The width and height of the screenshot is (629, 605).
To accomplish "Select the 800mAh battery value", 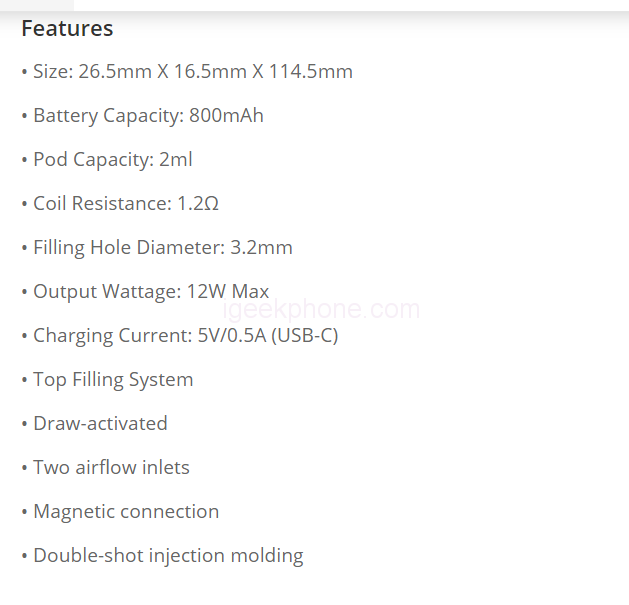I will coord(226,116).
